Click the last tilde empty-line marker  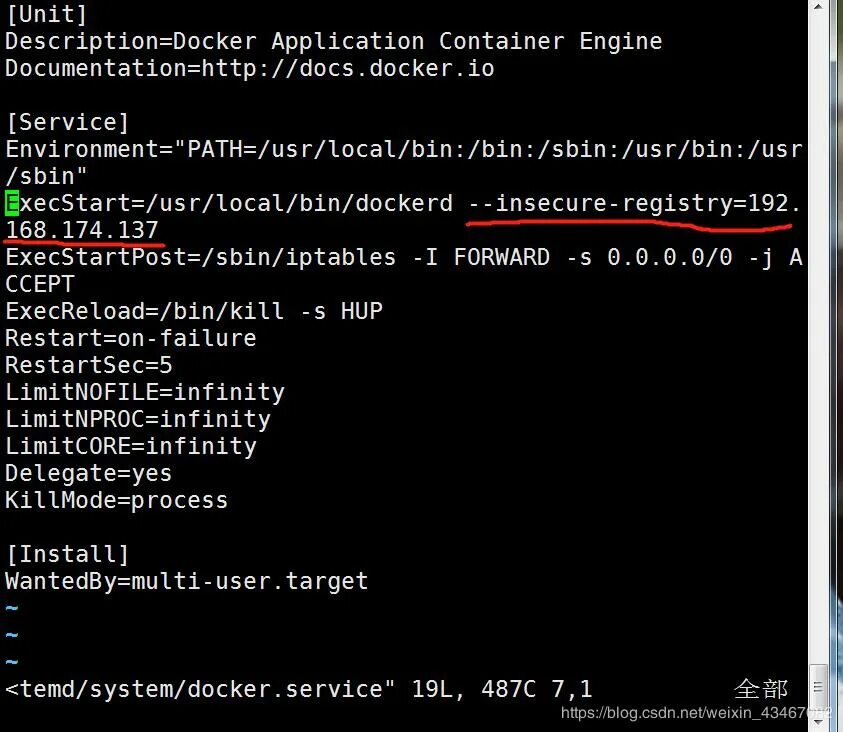11,662
